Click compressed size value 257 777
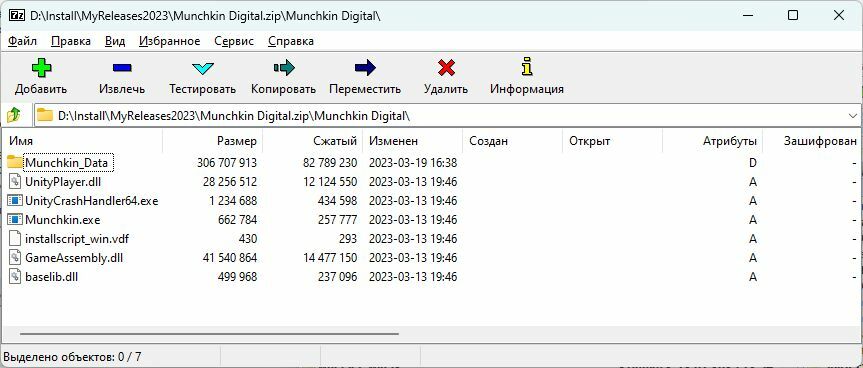The width and height of the screenshot is (863, 368). point(337,220)
